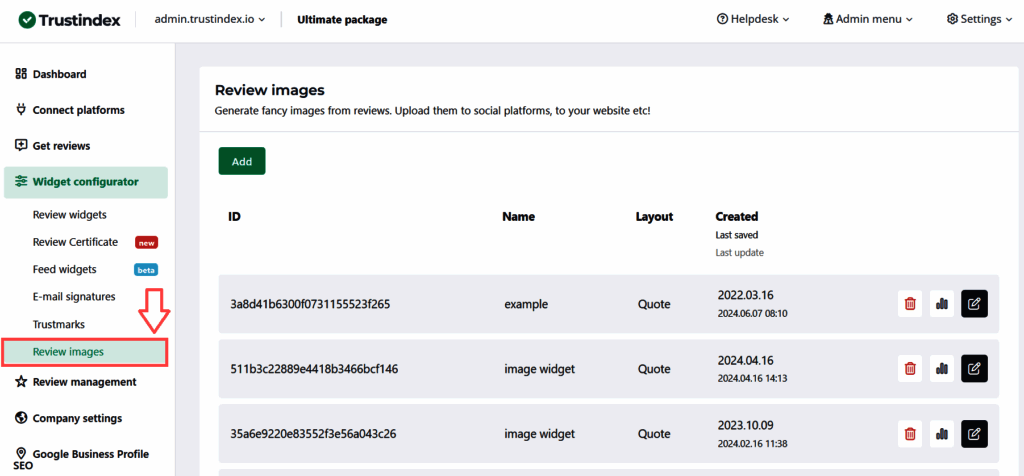View stats for image widget created 2023.10.09

tap(941, 433)
